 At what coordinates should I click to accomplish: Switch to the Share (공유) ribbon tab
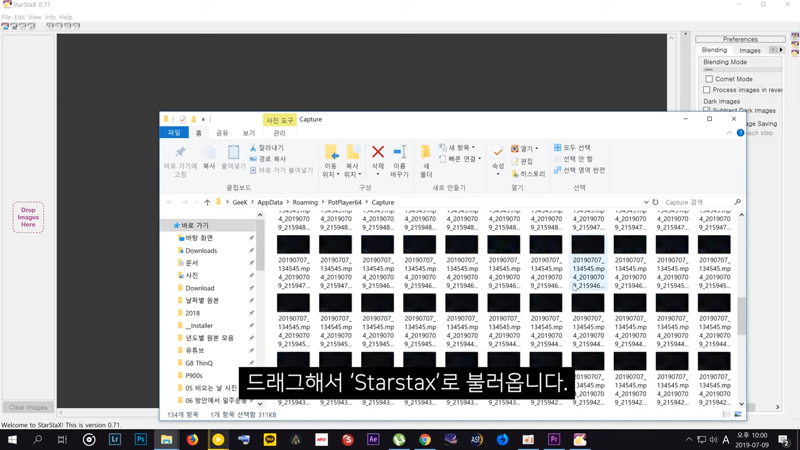(222, 133)
